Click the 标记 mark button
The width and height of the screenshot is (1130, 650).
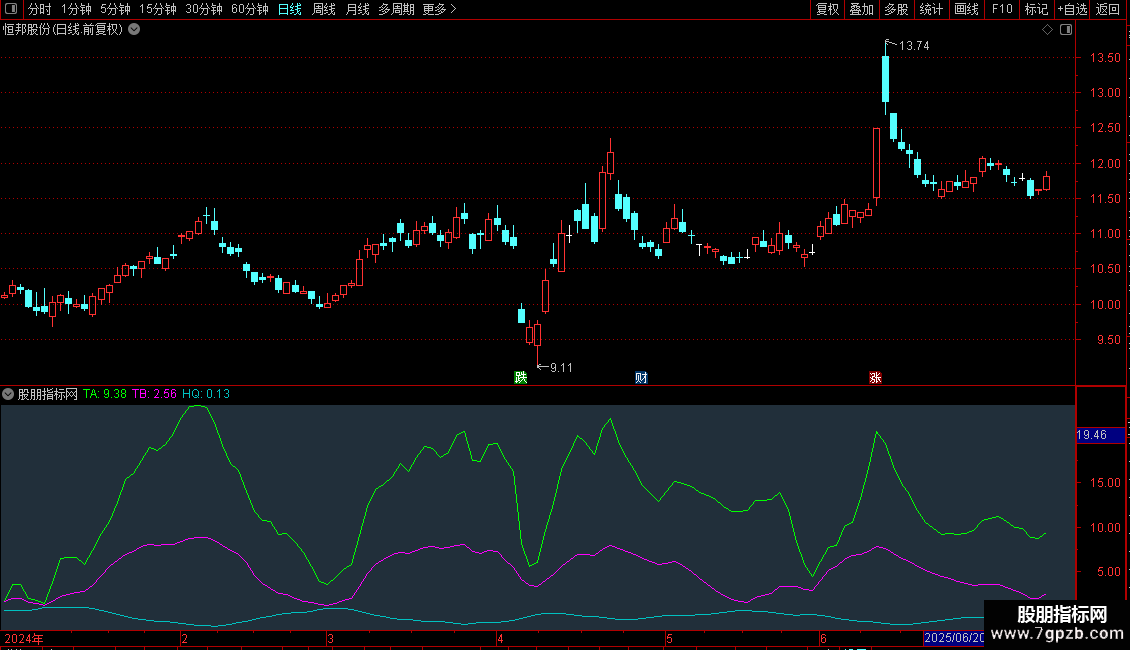coord(1036,9)
